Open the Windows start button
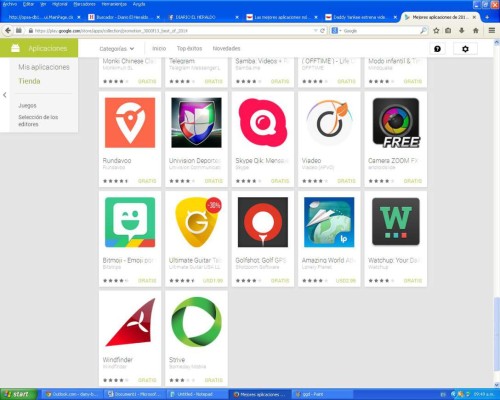Viewport: 500px width, 400px height. (18, 394)
